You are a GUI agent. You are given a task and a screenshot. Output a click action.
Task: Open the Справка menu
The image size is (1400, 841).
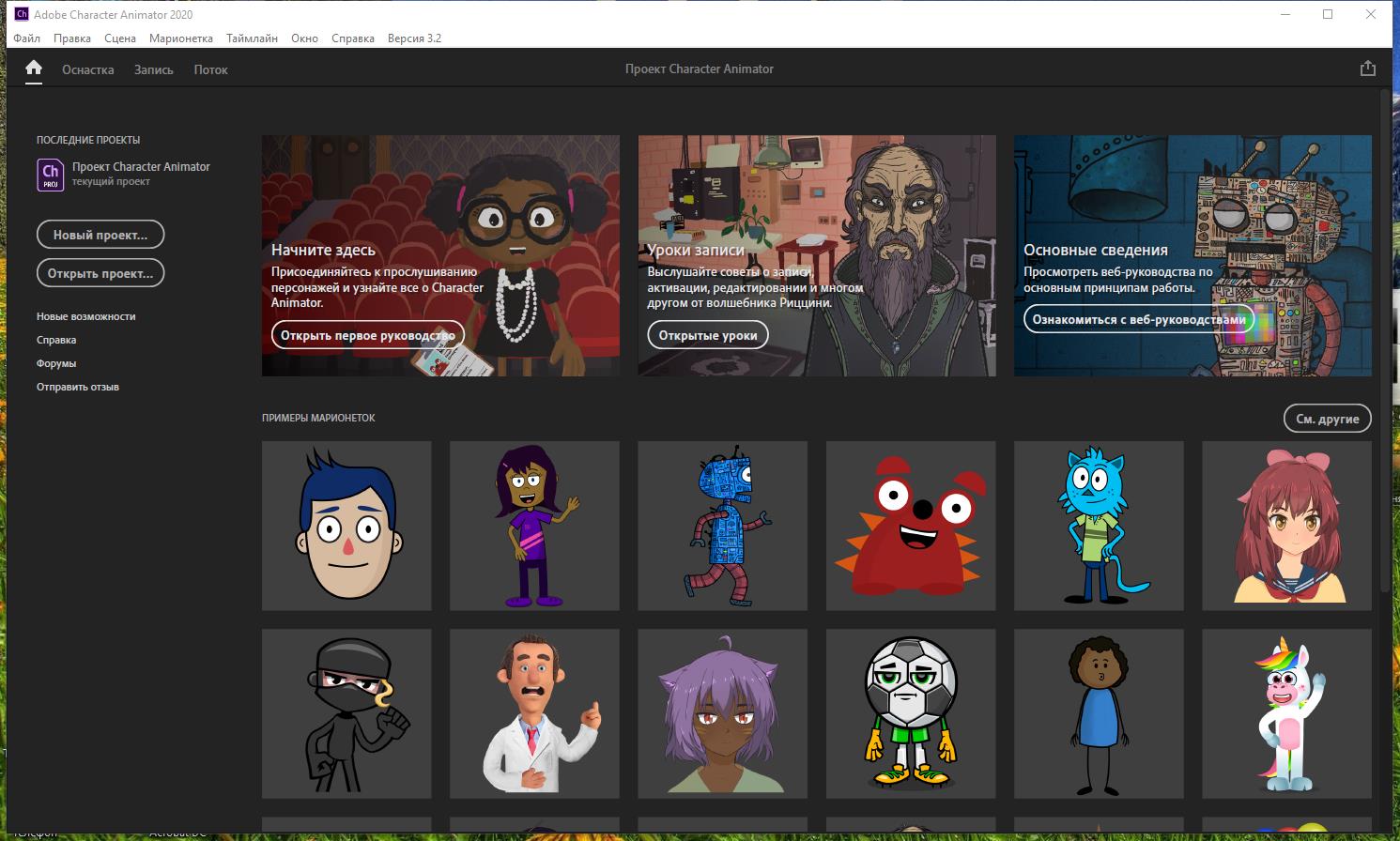coord(353,38)
